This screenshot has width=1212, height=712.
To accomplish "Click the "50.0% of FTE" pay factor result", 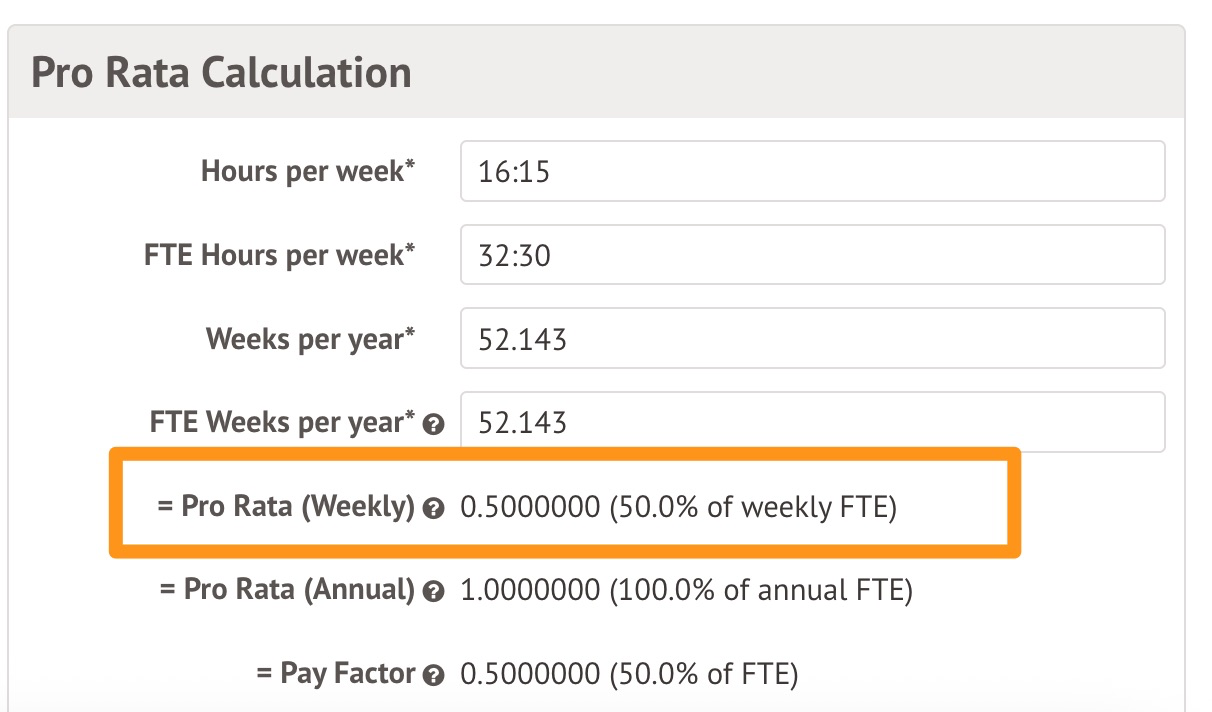I will 703,675.
